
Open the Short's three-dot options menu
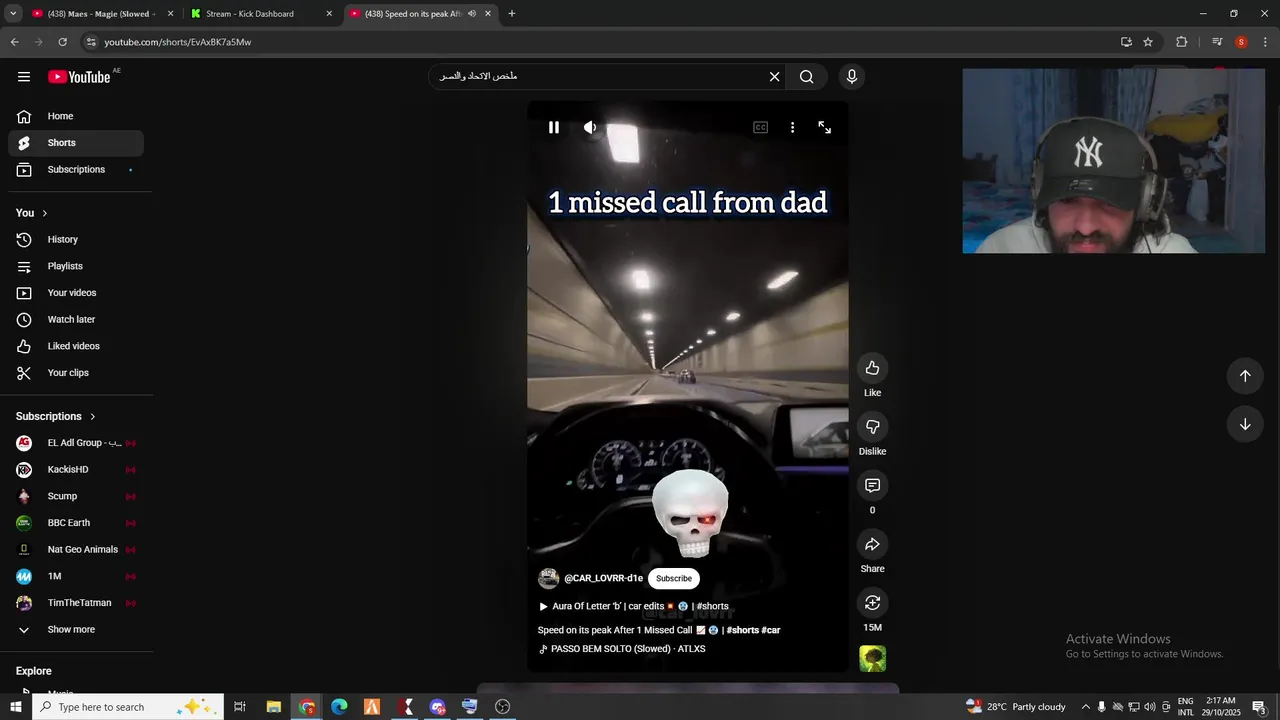point(792,127)
